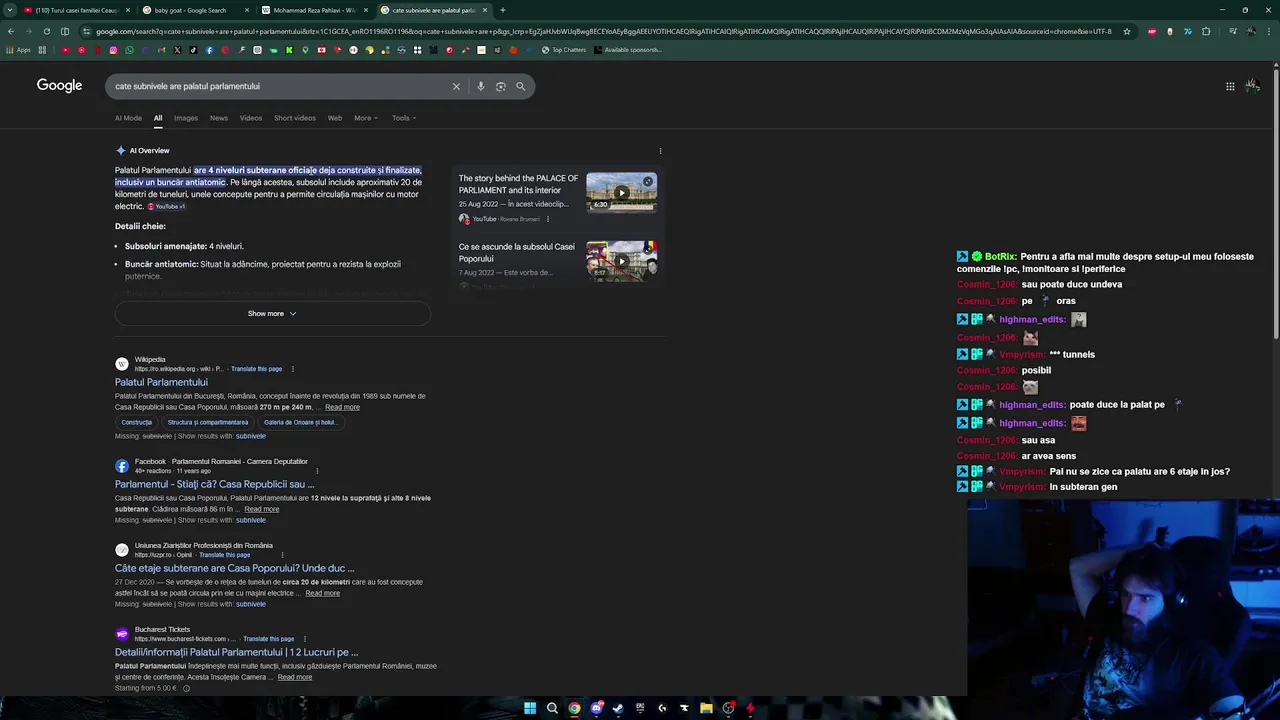Switch to News results tab
This screenshot has width=1280, height=720.
click(219, 118)
